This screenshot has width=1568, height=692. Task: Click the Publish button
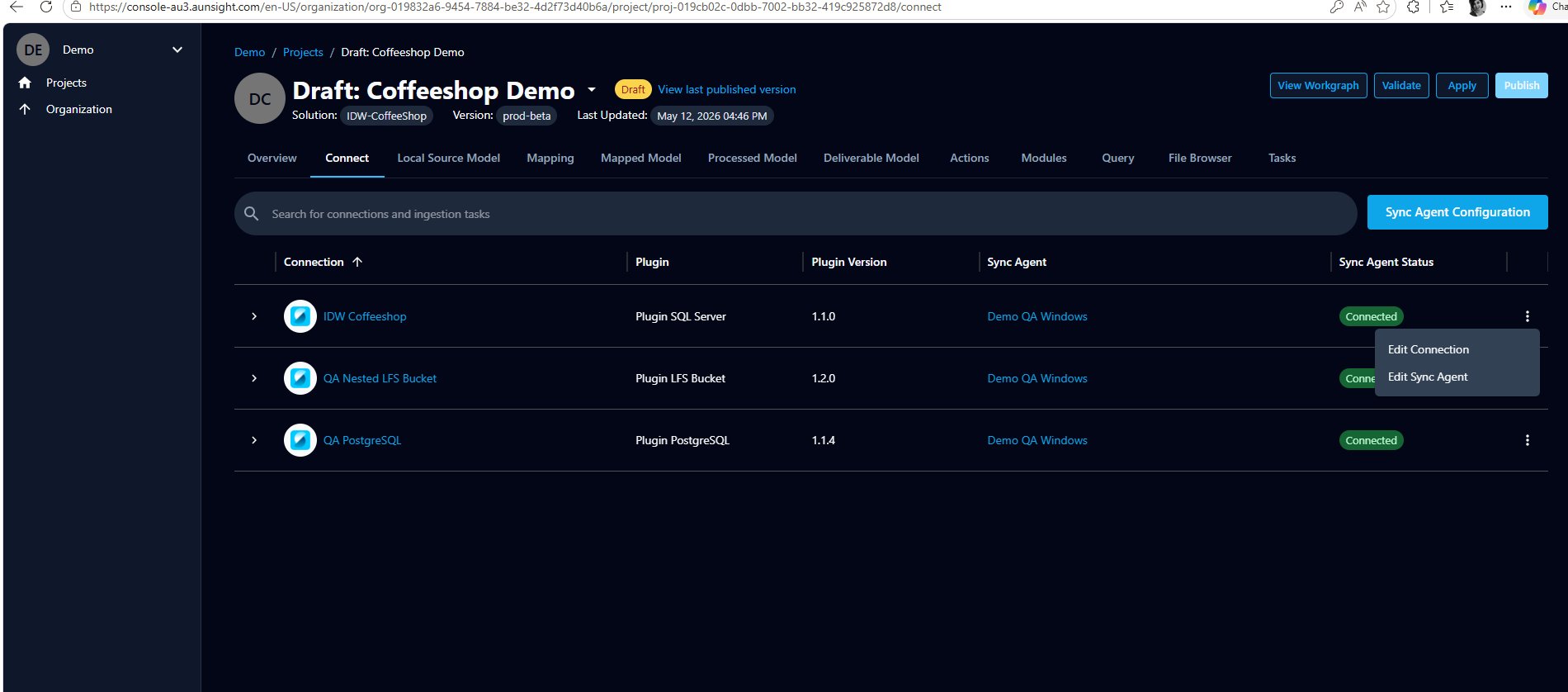(x=1522, y=85)
